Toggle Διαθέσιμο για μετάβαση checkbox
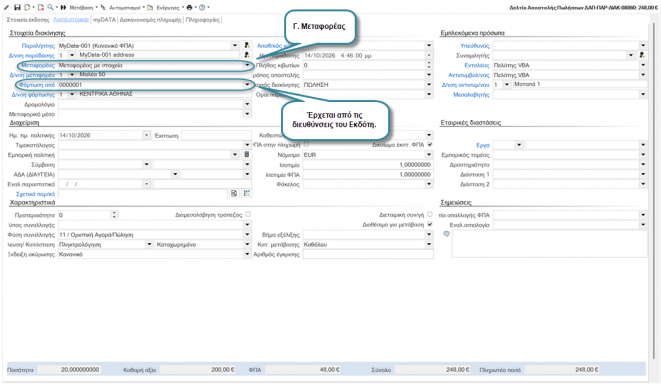 tap(430, 224)
